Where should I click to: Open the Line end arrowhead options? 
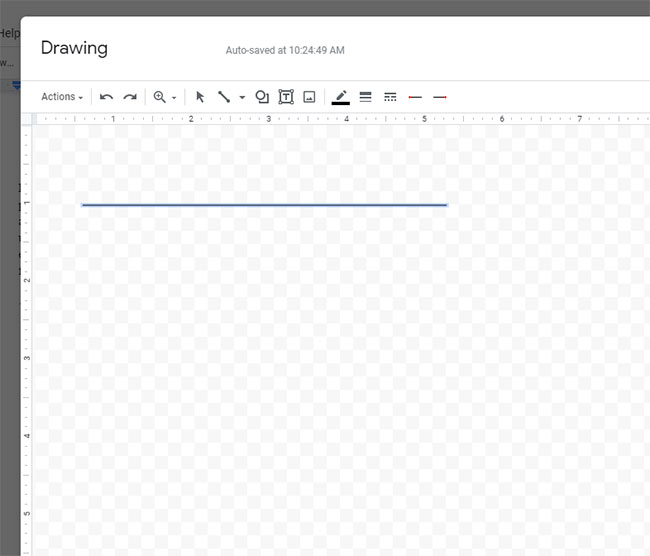(x=439, y=97)
